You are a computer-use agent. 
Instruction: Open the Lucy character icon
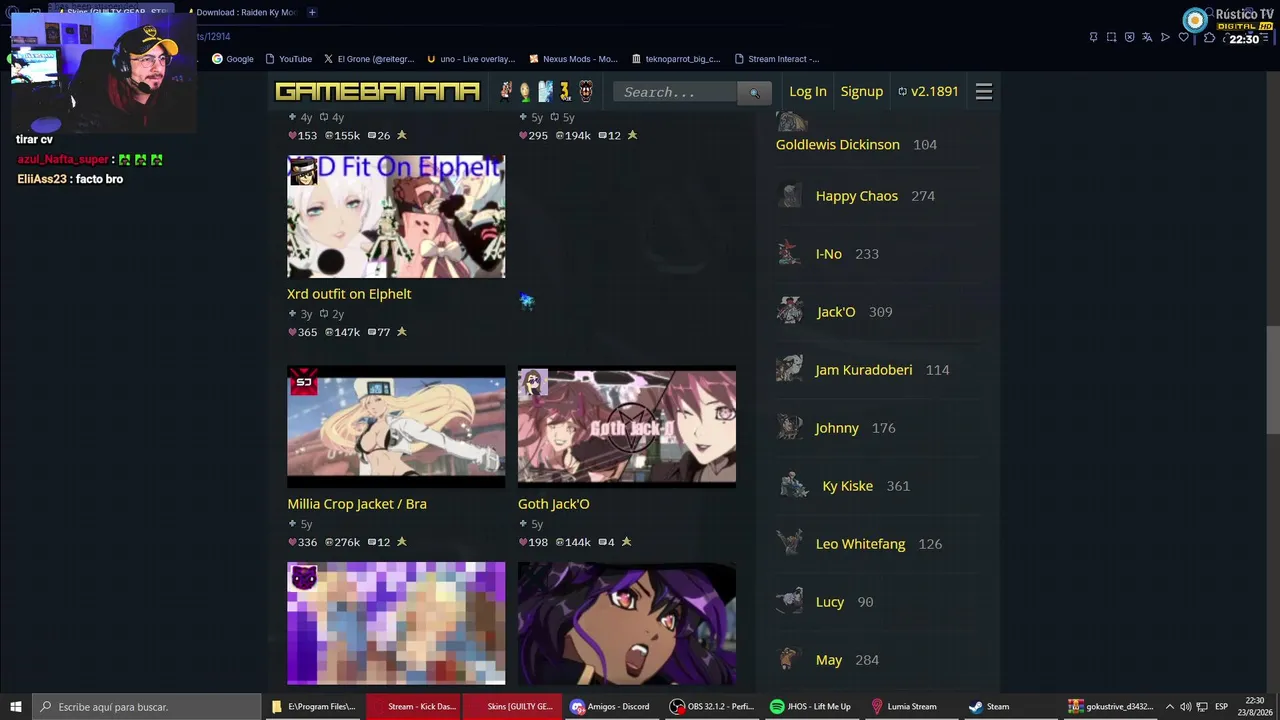click(x=790, y=602)
